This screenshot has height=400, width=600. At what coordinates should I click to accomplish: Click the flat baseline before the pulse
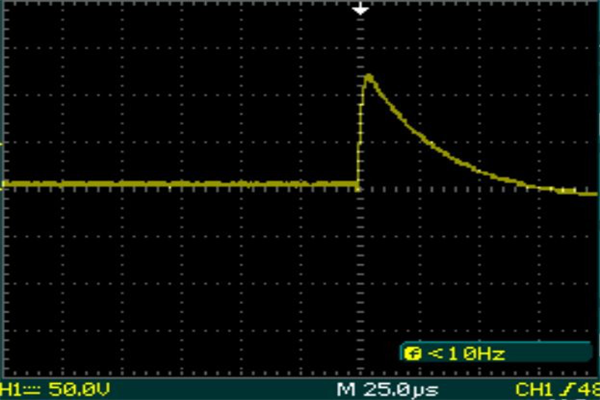pos(180,184)
